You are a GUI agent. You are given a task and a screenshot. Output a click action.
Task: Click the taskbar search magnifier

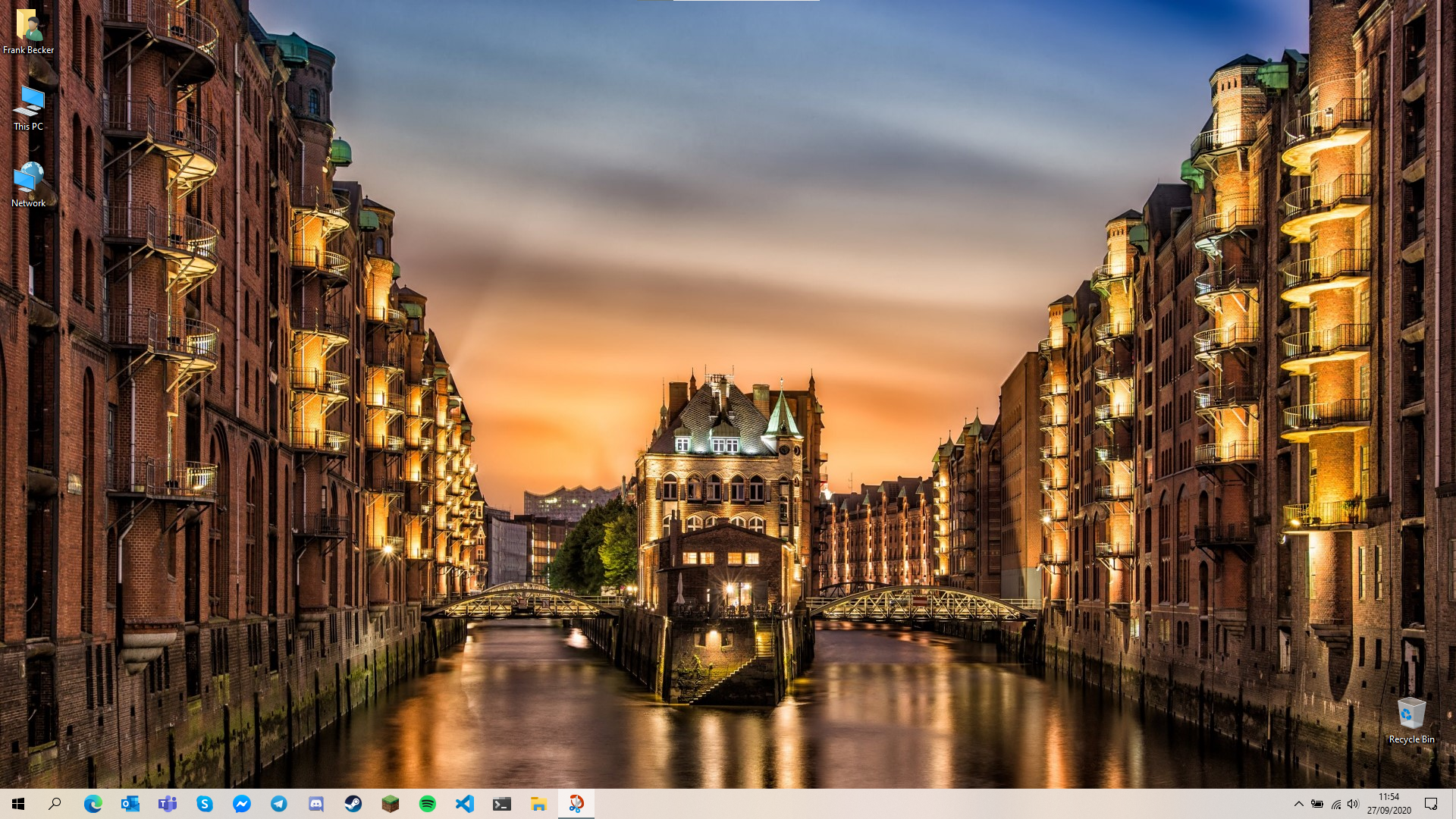55,804
